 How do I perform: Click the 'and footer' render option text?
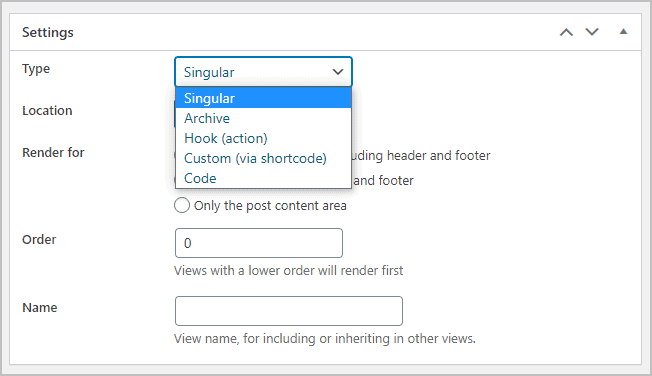point(383,181)
